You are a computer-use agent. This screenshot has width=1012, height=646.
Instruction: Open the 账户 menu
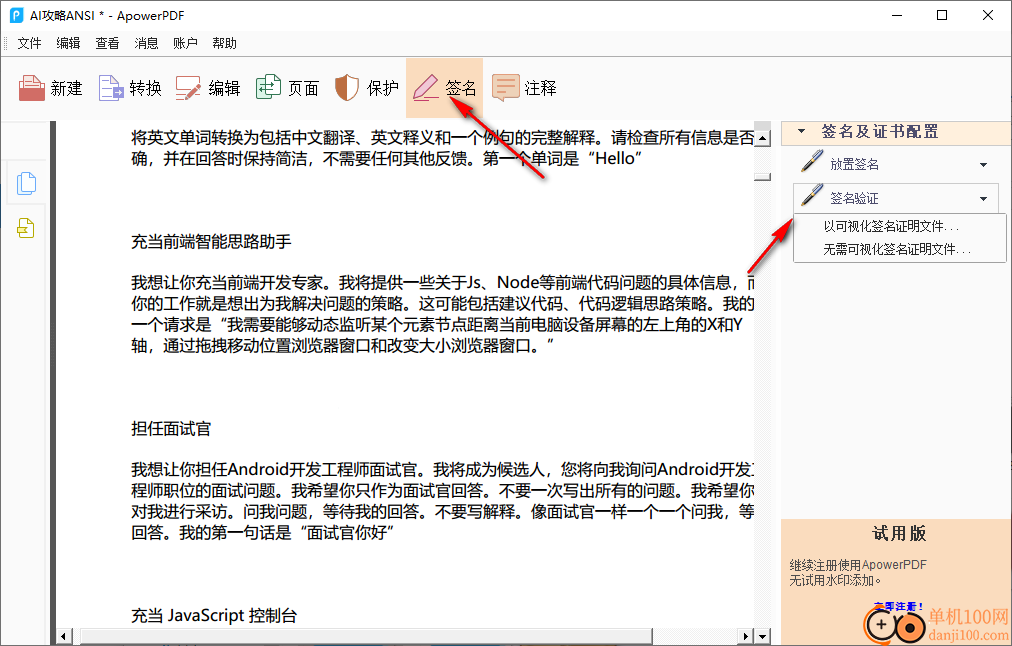point(185,43)
